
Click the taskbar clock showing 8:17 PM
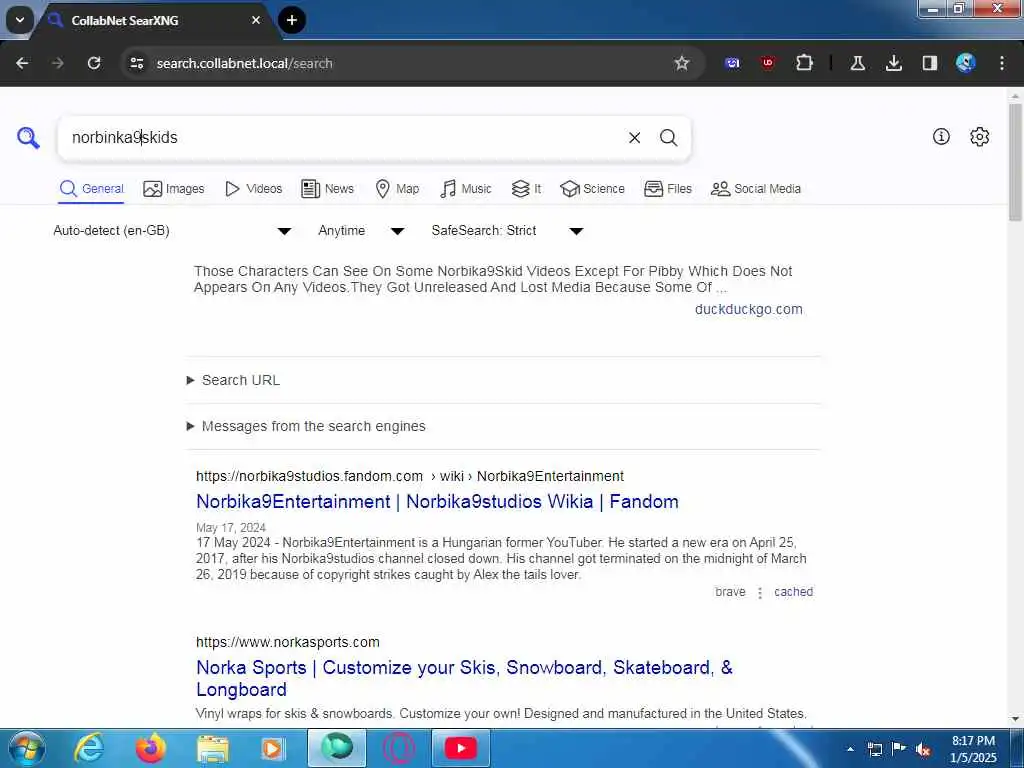[973, 749]
